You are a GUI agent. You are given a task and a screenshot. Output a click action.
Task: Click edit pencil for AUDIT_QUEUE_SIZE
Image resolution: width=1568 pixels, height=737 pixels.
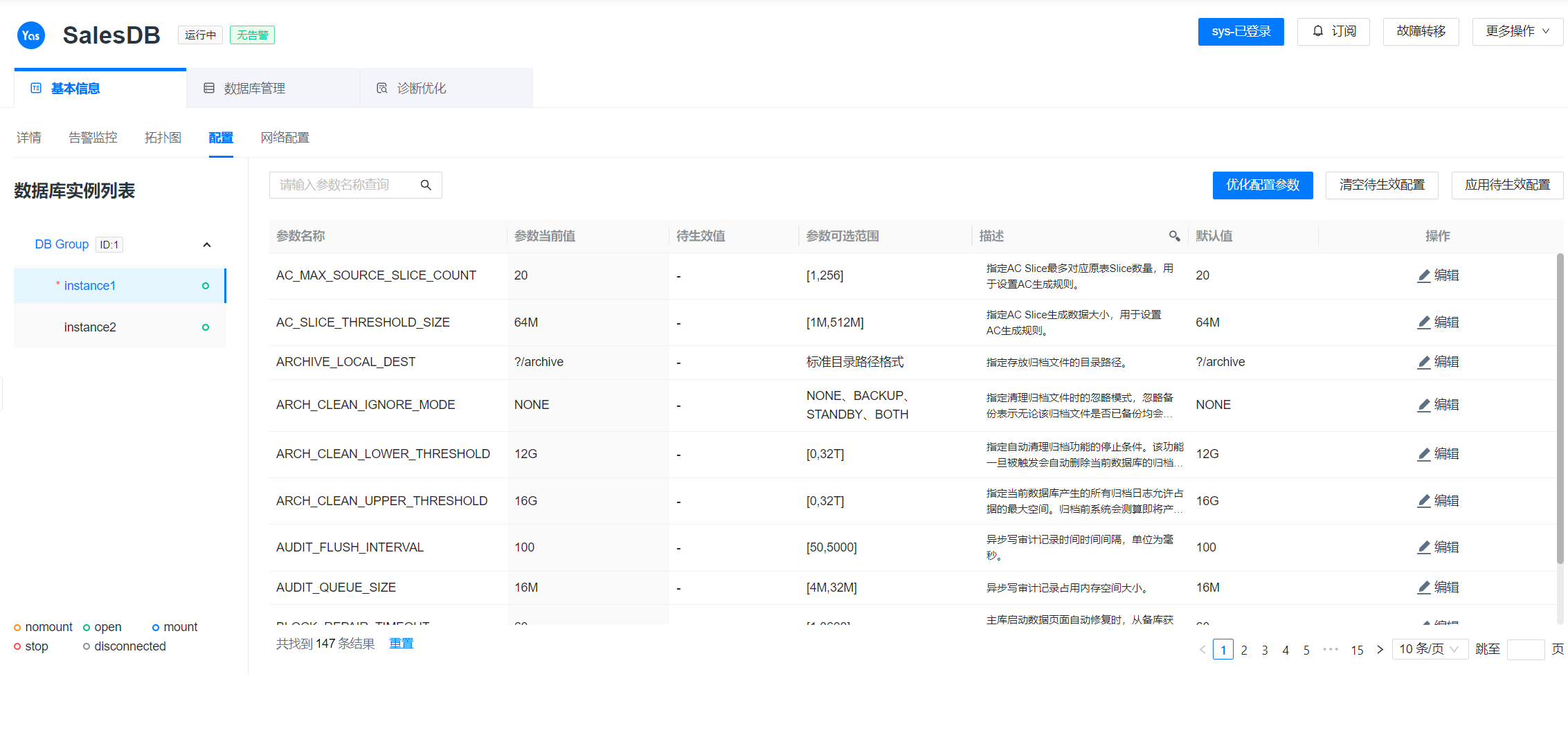(1424, 587)
